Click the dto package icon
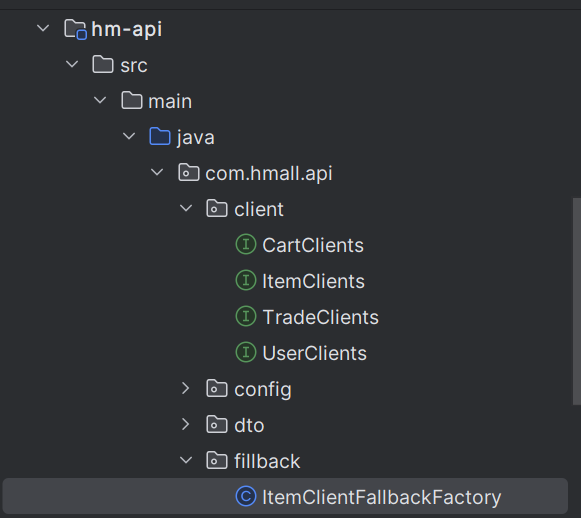The width and height of the screenshot is (581, 518). (217, 425)
